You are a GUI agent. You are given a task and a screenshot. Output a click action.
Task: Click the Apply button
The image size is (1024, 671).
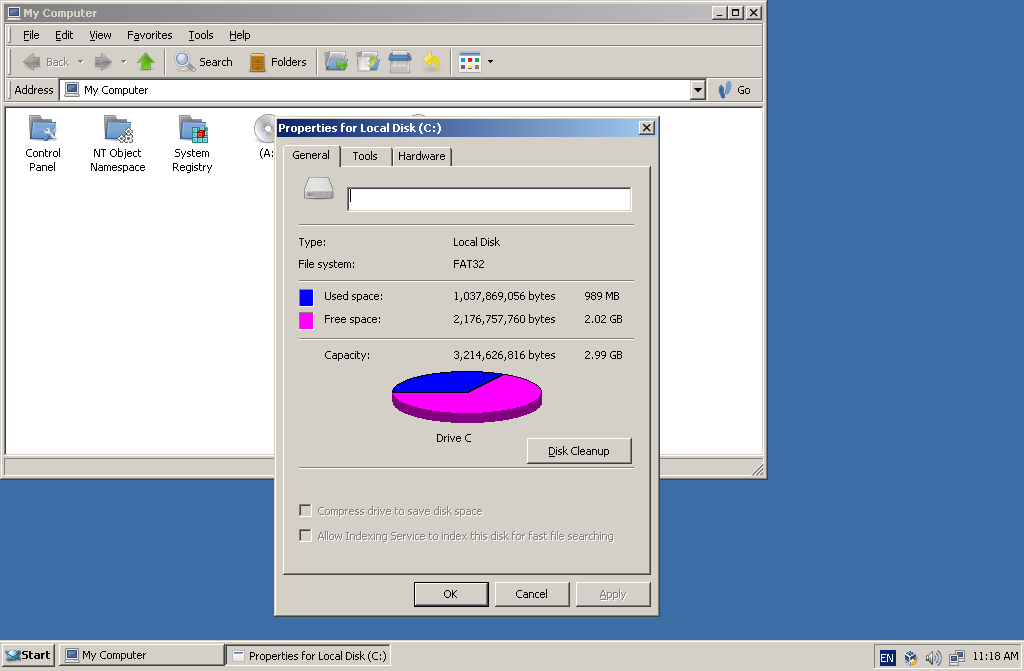[613, 594]
